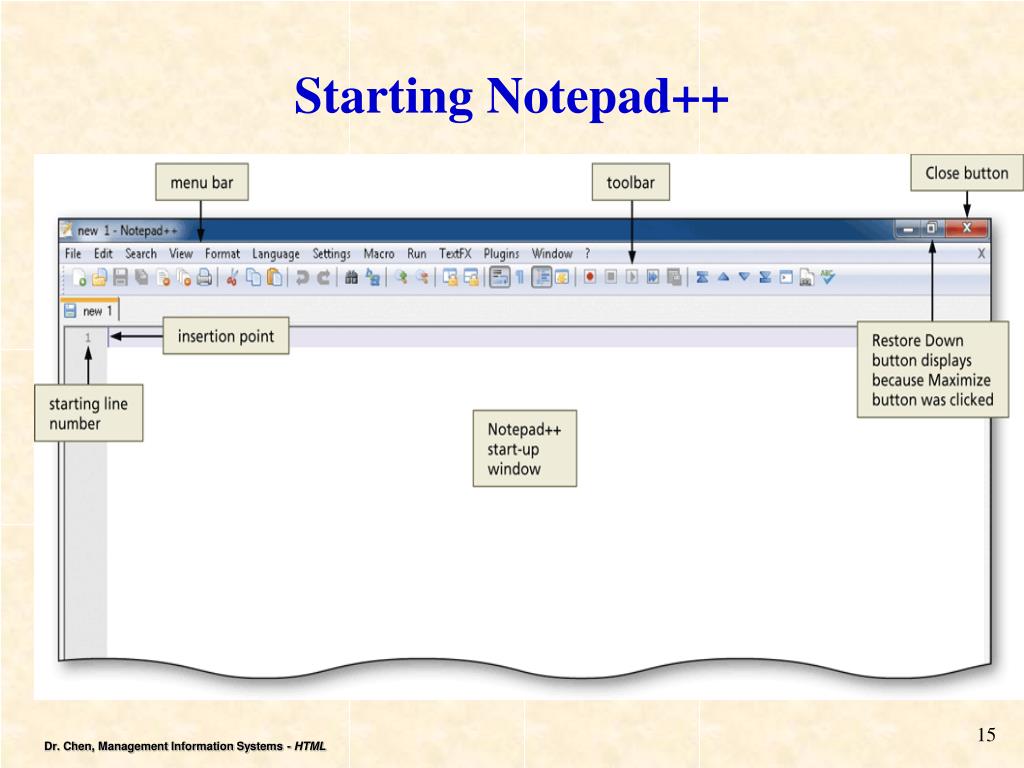The height and width of the screenshot is (768, 1024).
Task: Click the ABC spell-check checkmark icon
Action: coord(827,278)
